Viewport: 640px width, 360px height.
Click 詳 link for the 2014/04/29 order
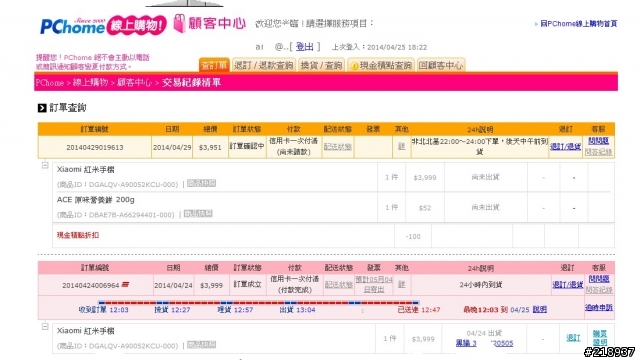click(402, 147)
